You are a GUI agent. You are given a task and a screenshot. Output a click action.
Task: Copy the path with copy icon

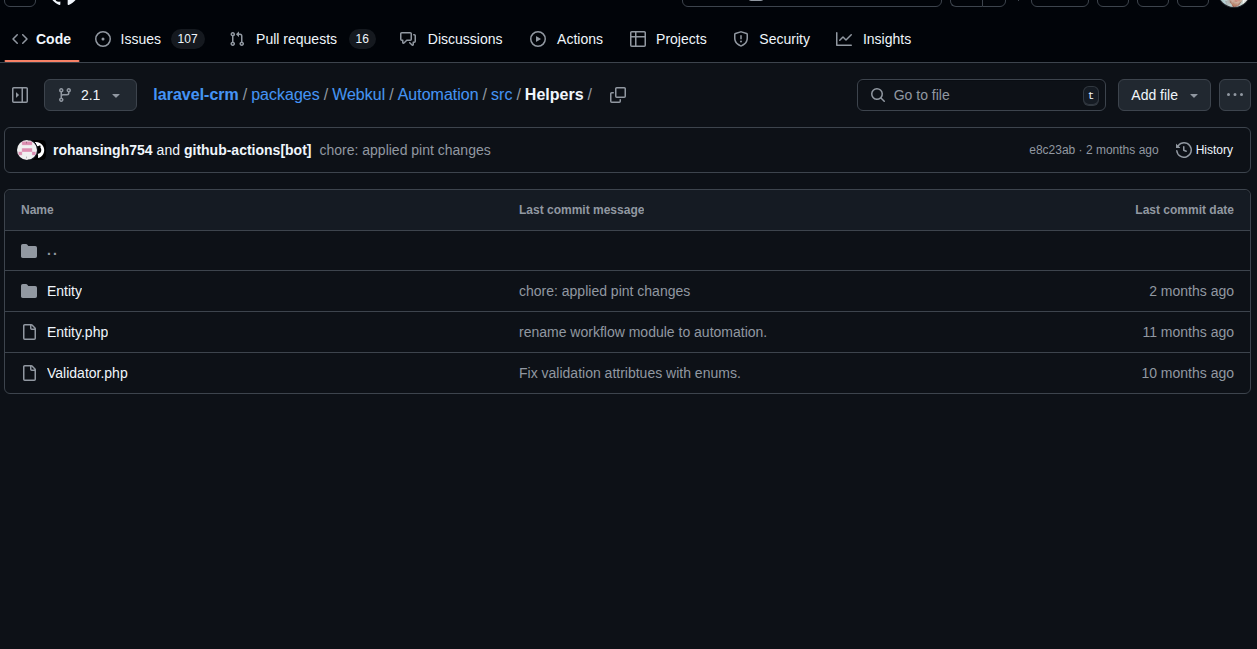coord(618,95)
